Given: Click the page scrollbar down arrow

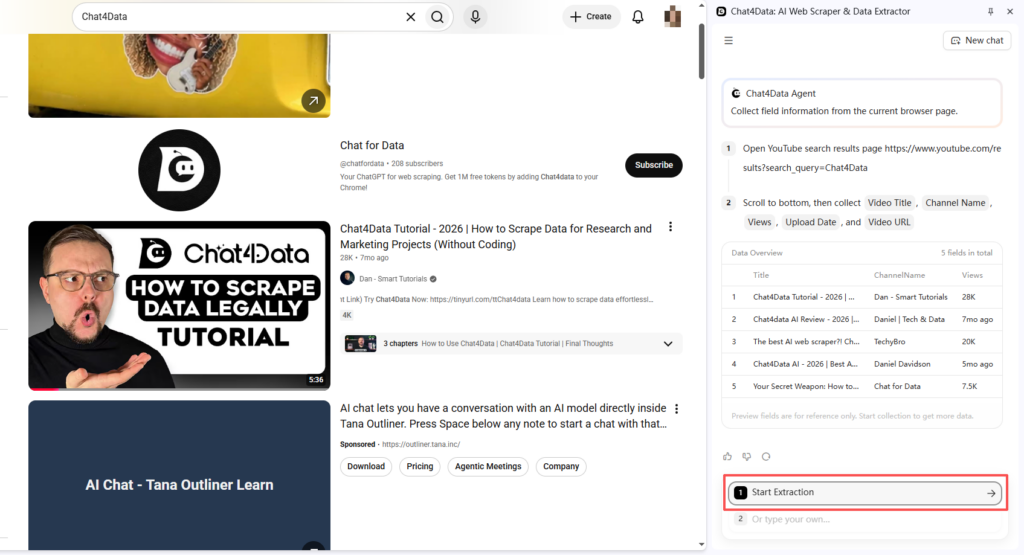Looking at the screenshot, I should [x=701, y=544].
